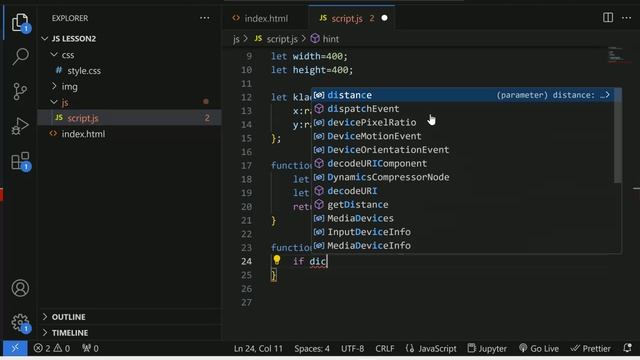Click the lightbulb code action on line 24

click(x=277, y=260)
